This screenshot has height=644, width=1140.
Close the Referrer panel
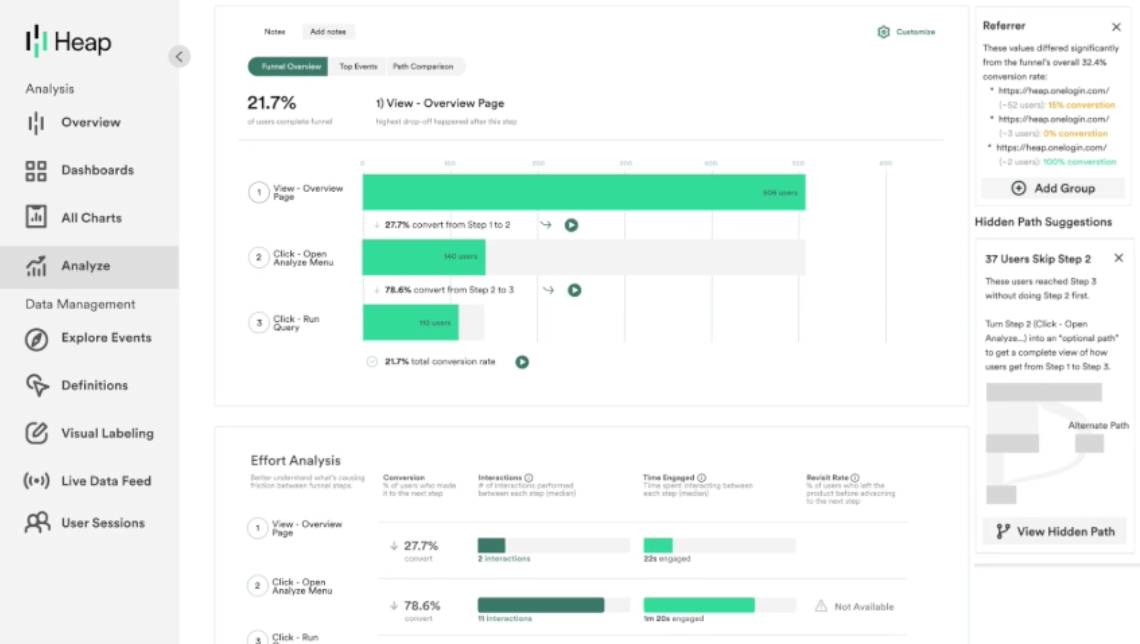coord(1116,27)
